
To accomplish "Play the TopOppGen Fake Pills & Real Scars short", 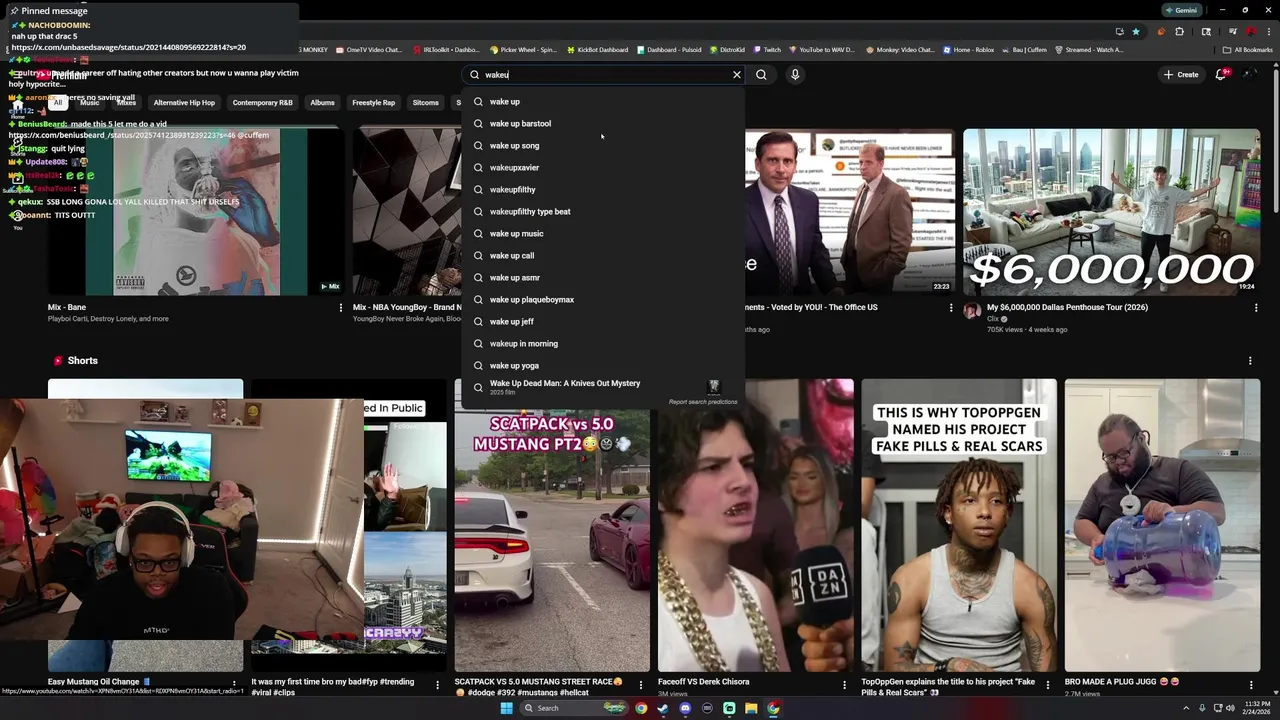I will point(959,525).
